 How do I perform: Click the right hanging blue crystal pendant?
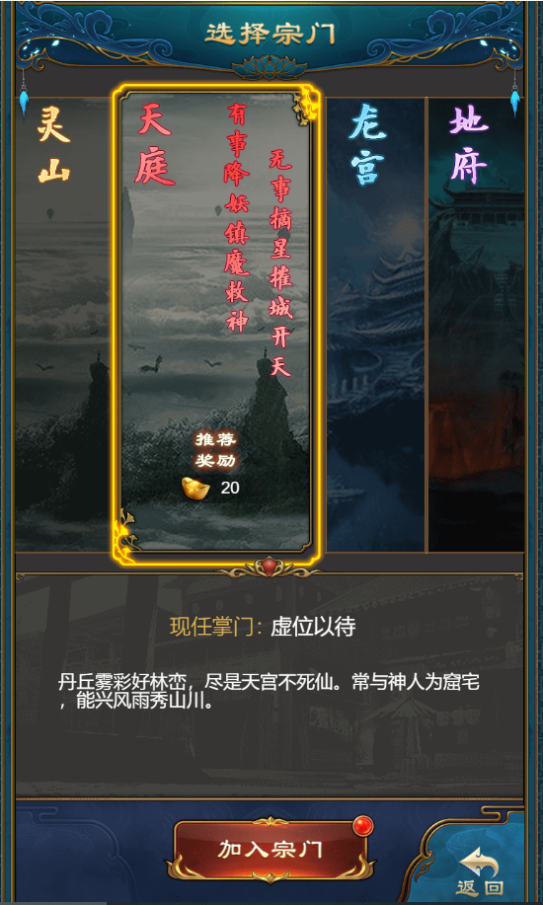coord(515,99)
